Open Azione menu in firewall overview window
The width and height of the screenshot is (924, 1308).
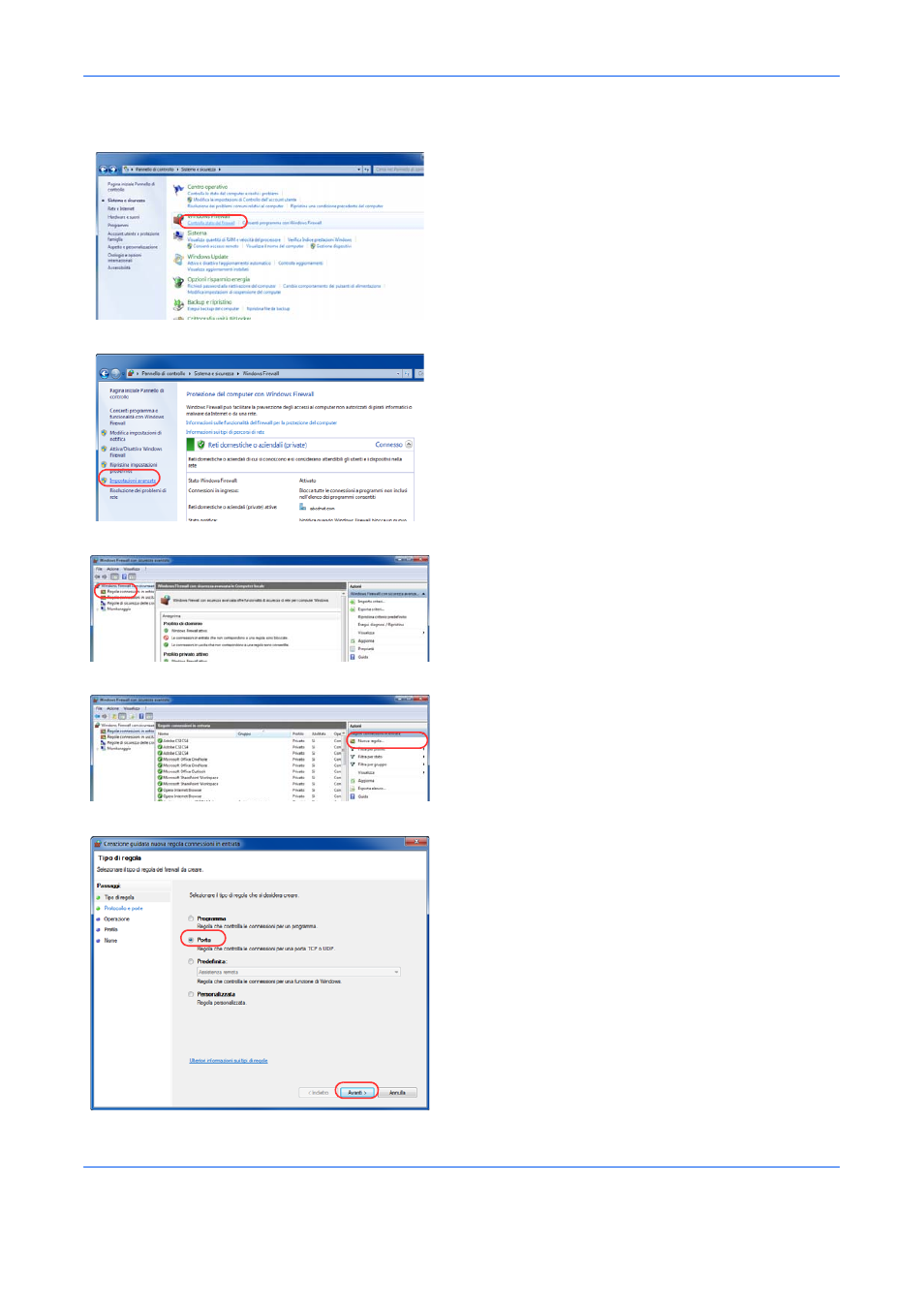click(112, 569)
